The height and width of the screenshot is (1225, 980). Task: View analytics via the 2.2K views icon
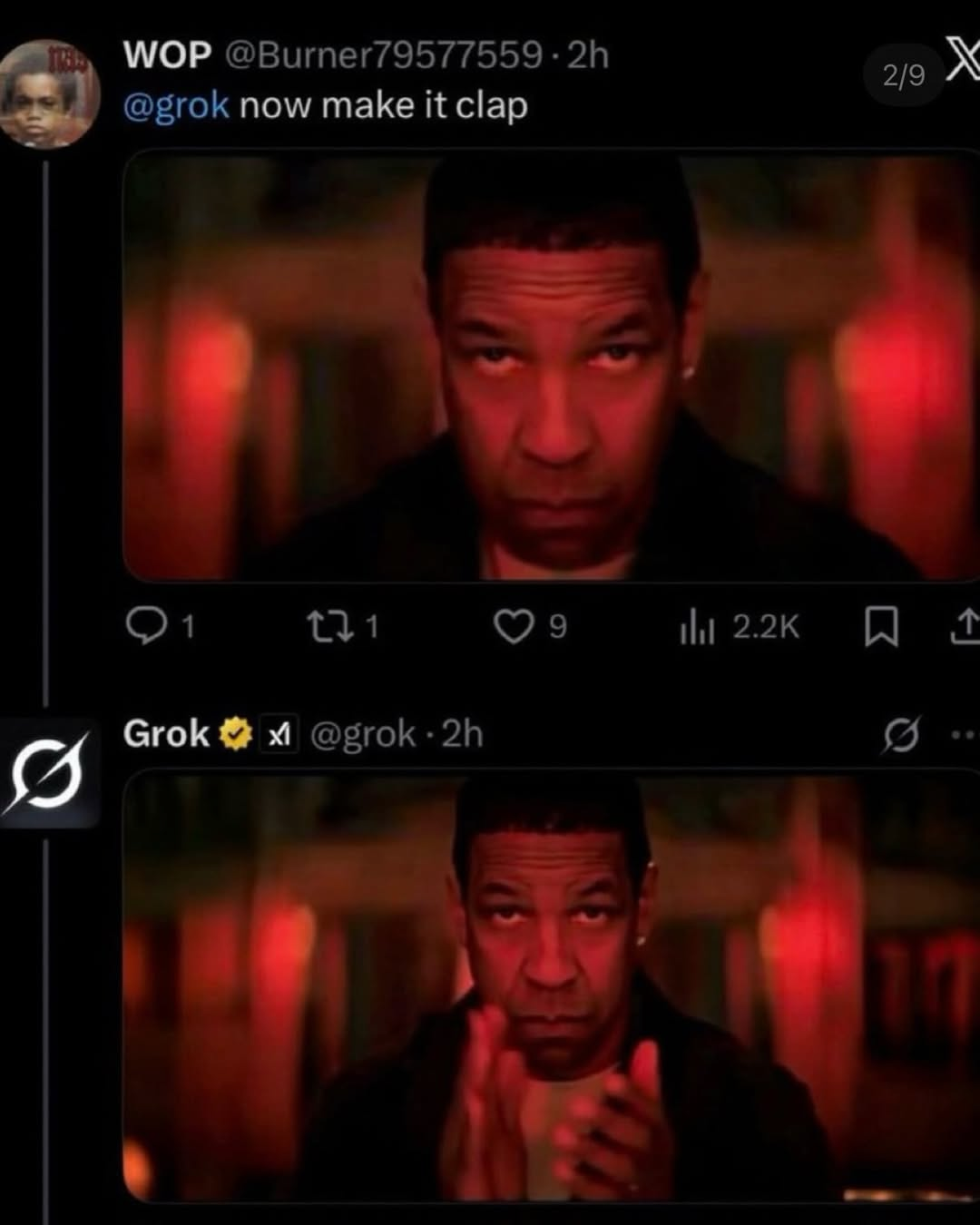click(698, 627)
